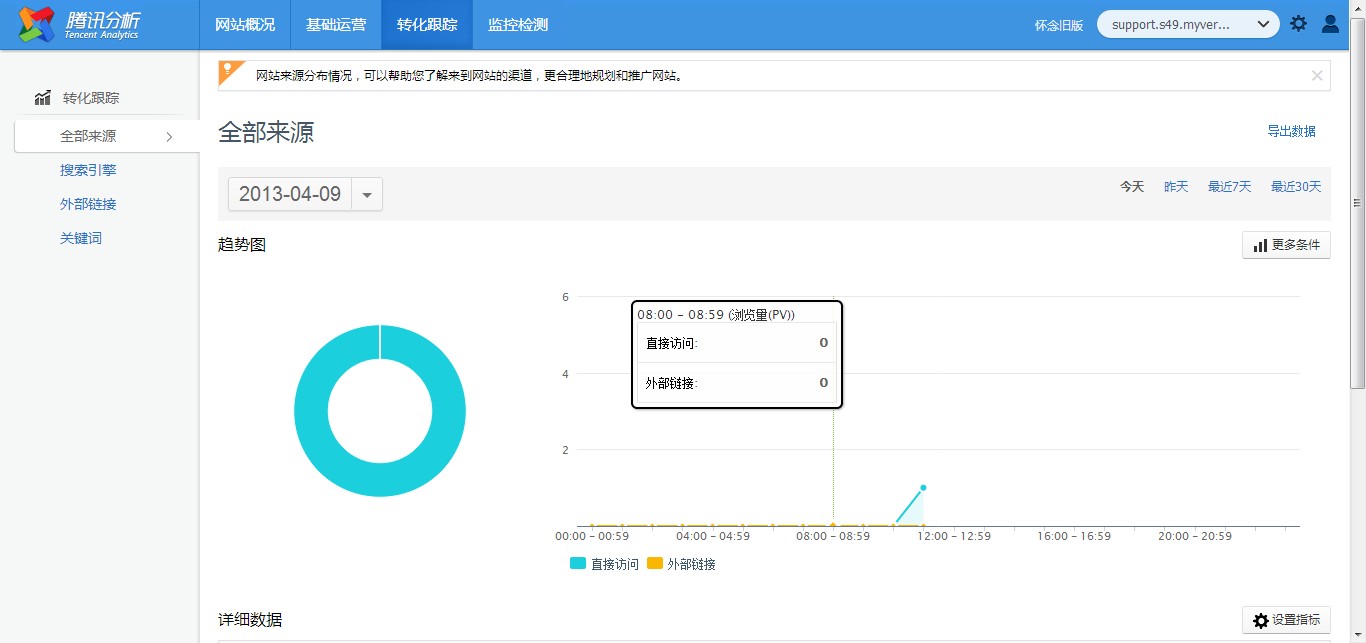Click the 12:00 data point on the chart
The width and height of the screenshot is (1366, 643).
coord(923,488)
